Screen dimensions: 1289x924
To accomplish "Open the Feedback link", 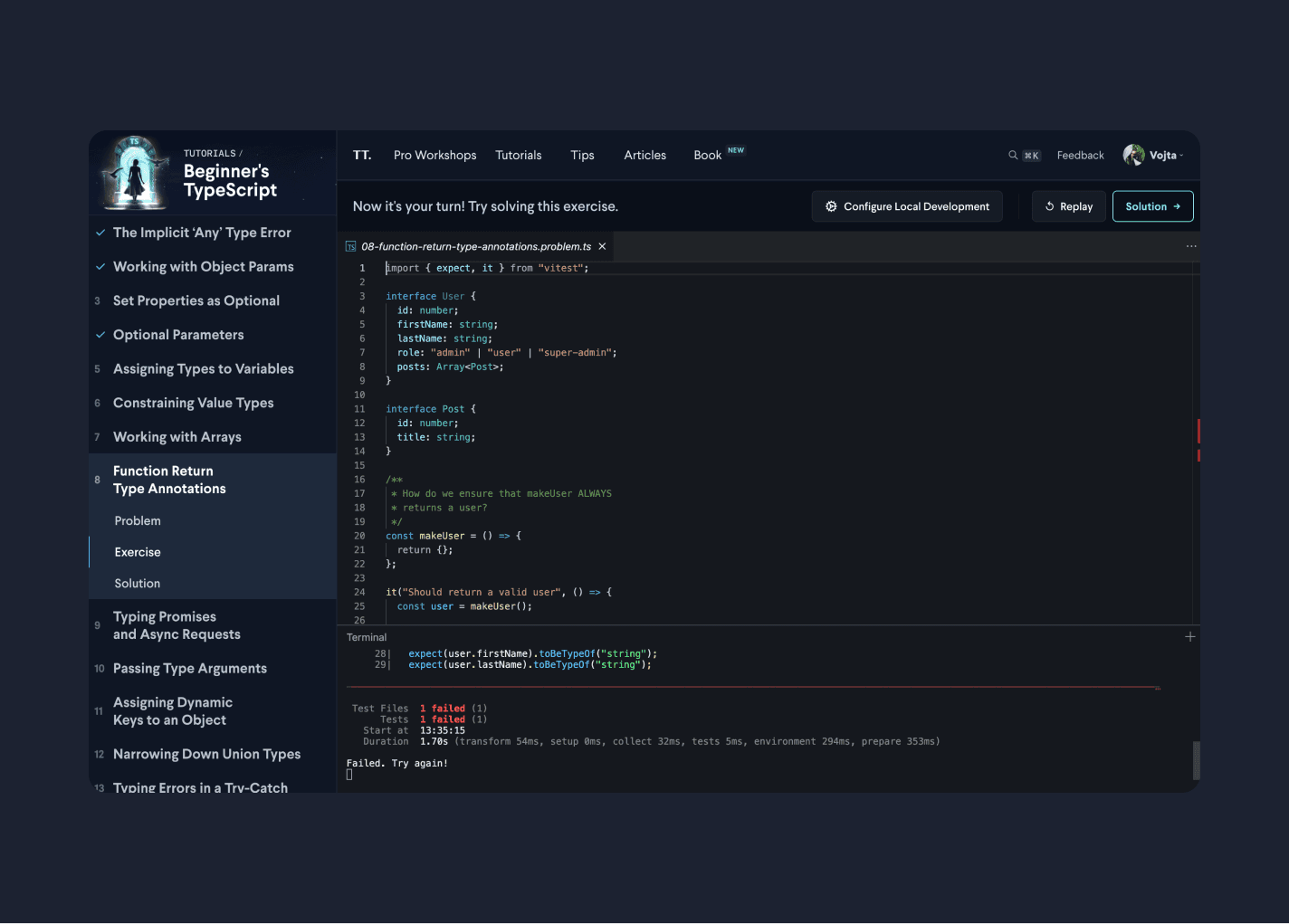I will pyautogui.click(x=1080, y=155).
